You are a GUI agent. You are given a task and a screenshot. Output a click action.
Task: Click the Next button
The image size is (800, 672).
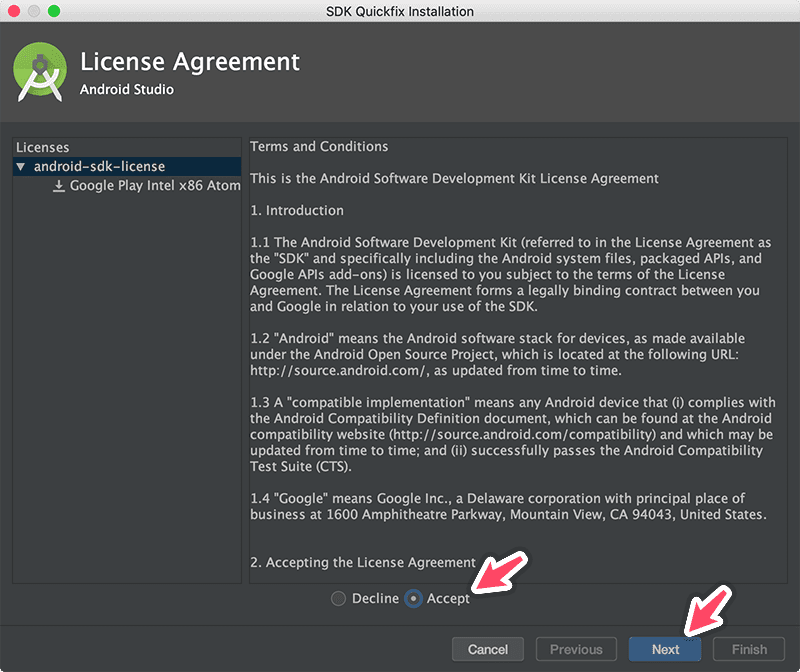pos(665,649)
